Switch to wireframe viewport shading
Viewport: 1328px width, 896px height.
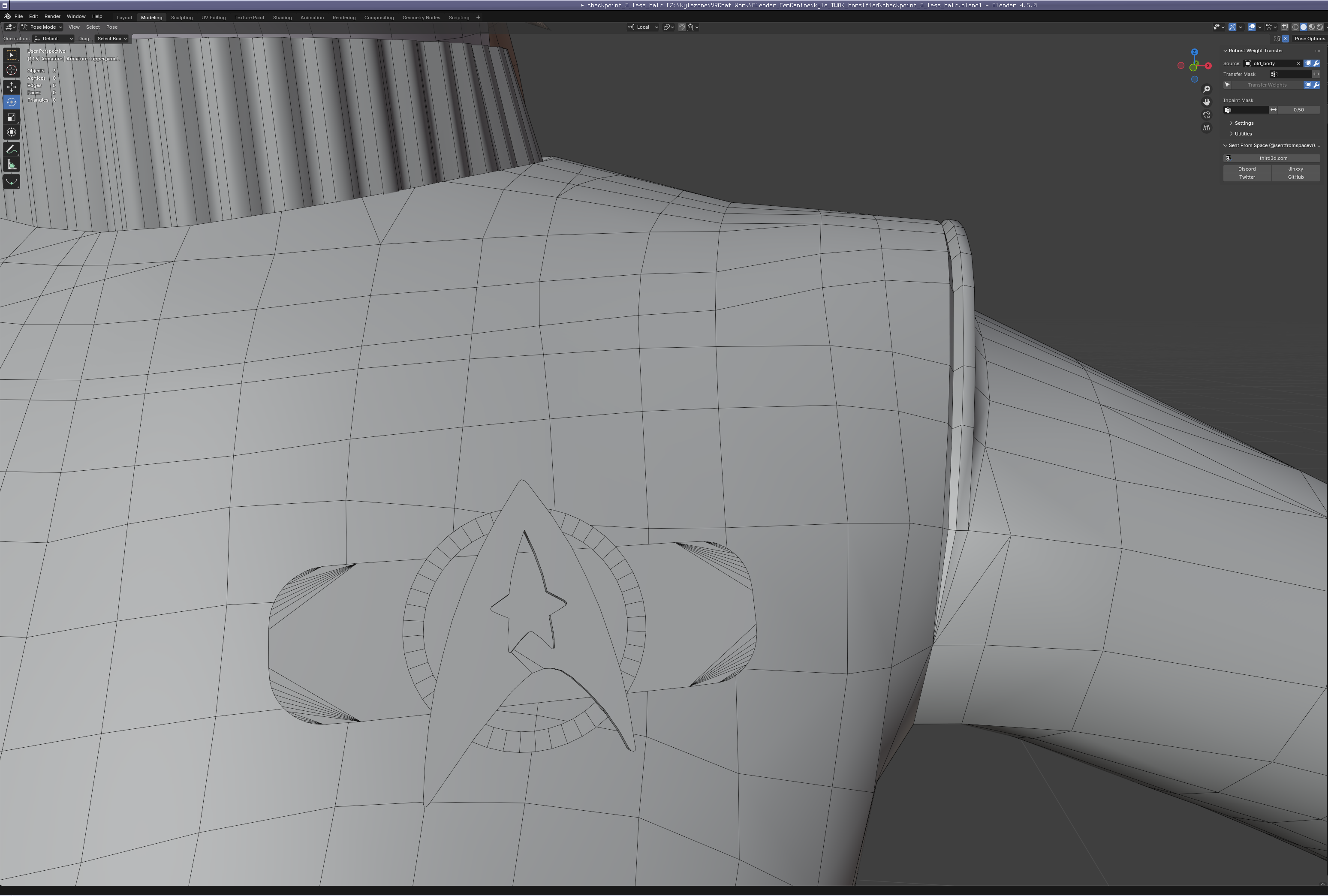click(1295, 27)
